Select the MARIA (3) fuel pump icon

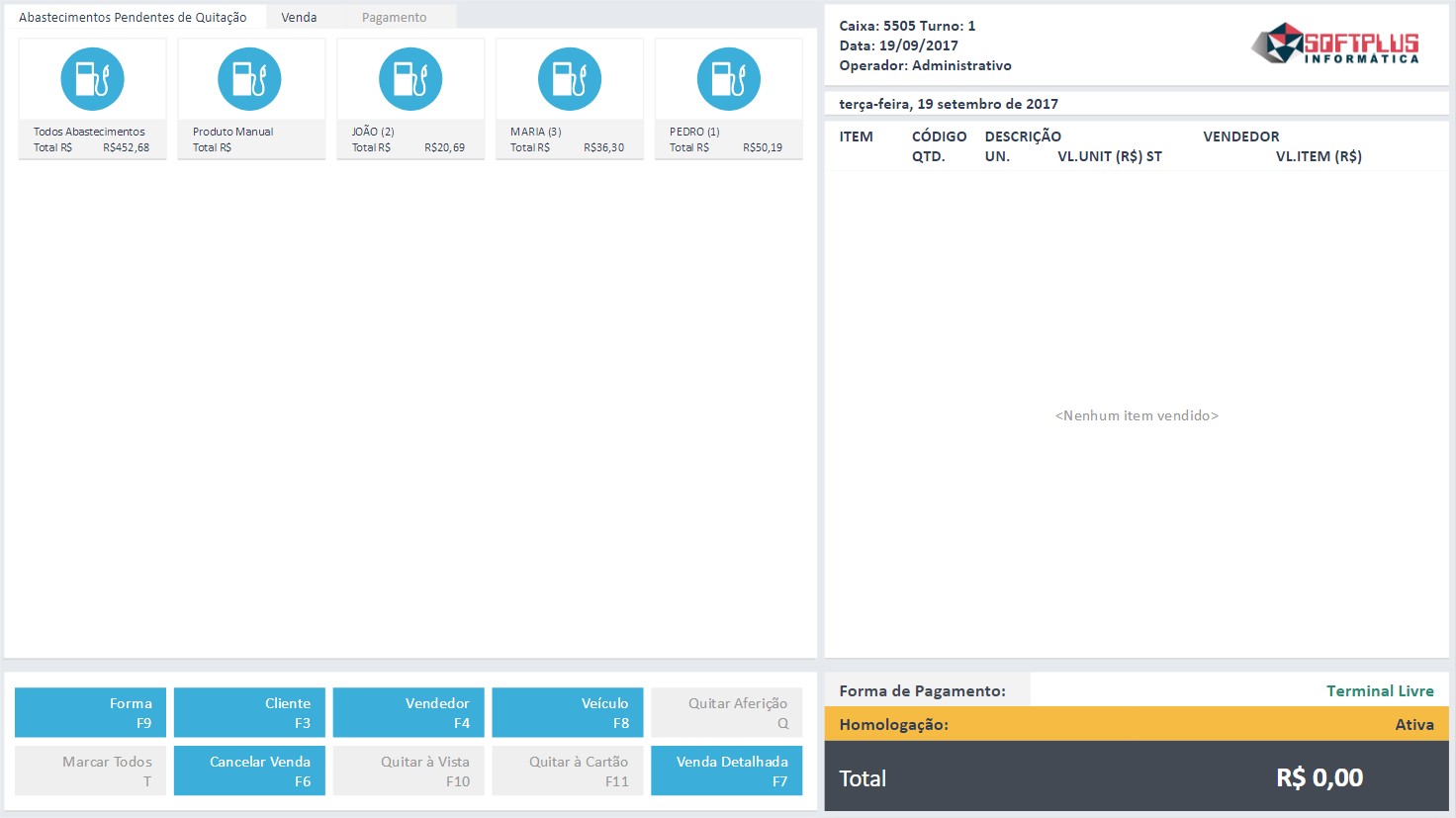570,79
